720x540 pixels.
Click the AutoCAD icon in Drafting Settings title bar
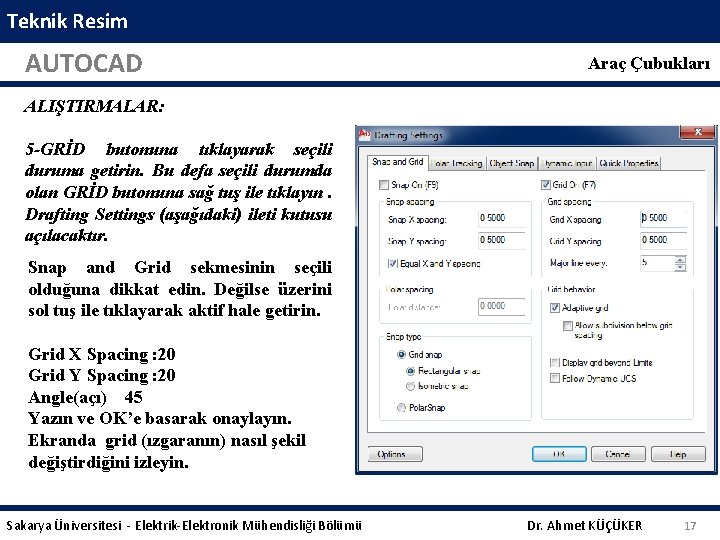365,134
